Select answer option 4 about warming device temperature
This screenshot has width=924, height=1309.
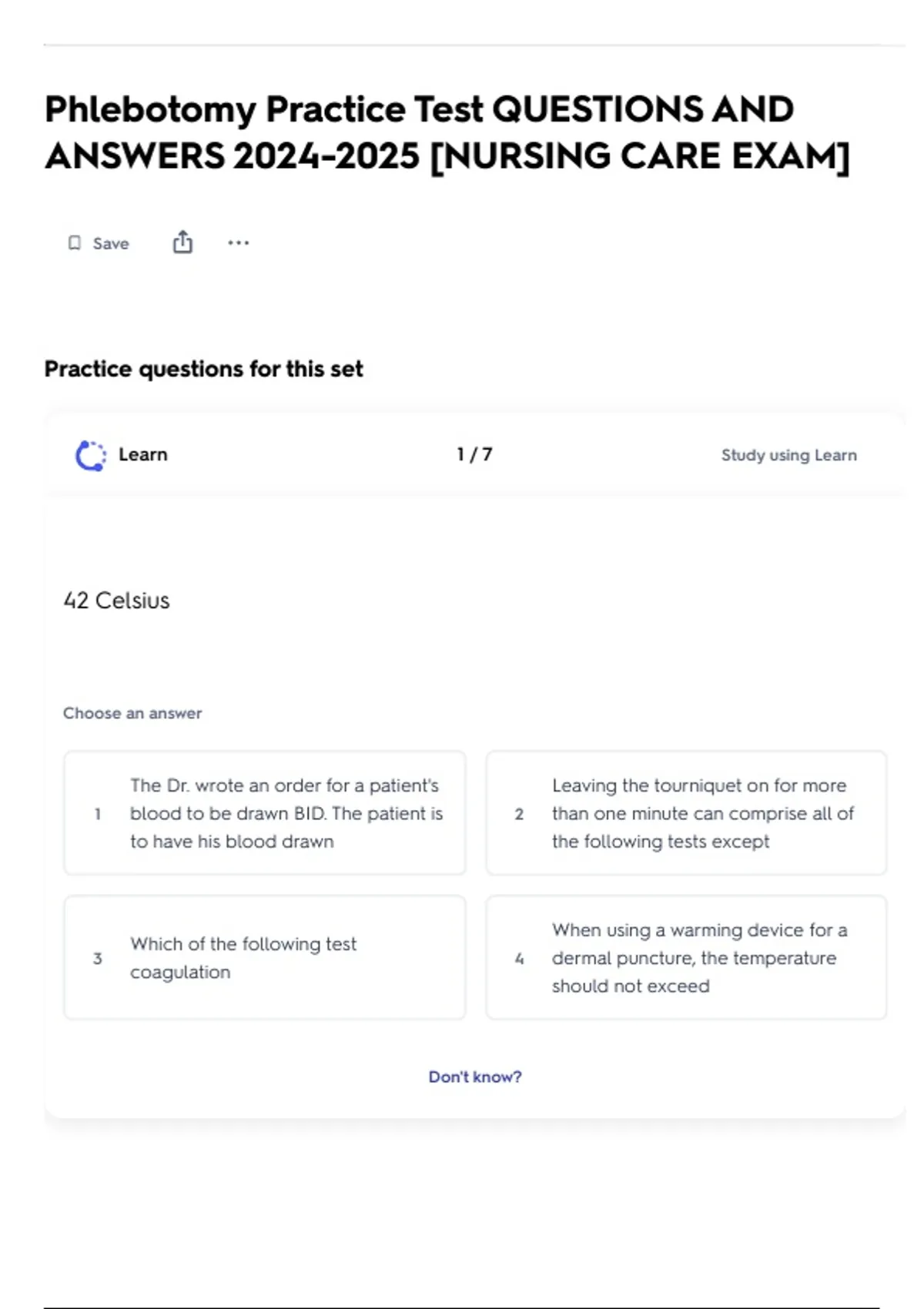[x=687, y=958]
